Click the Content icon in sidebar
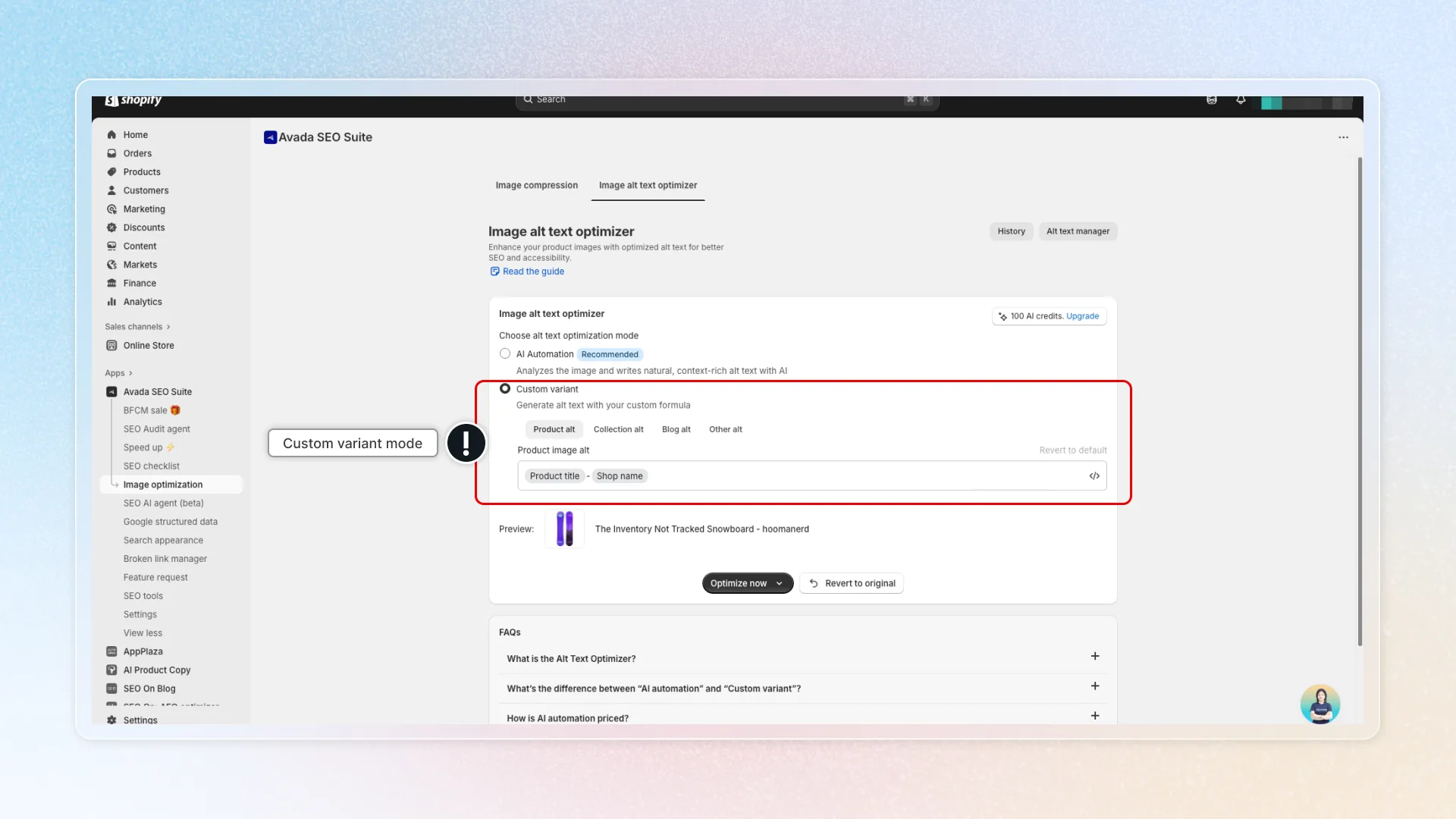Screen dimensions: 1456x819 pyautogui.click(x=111, y=246)
